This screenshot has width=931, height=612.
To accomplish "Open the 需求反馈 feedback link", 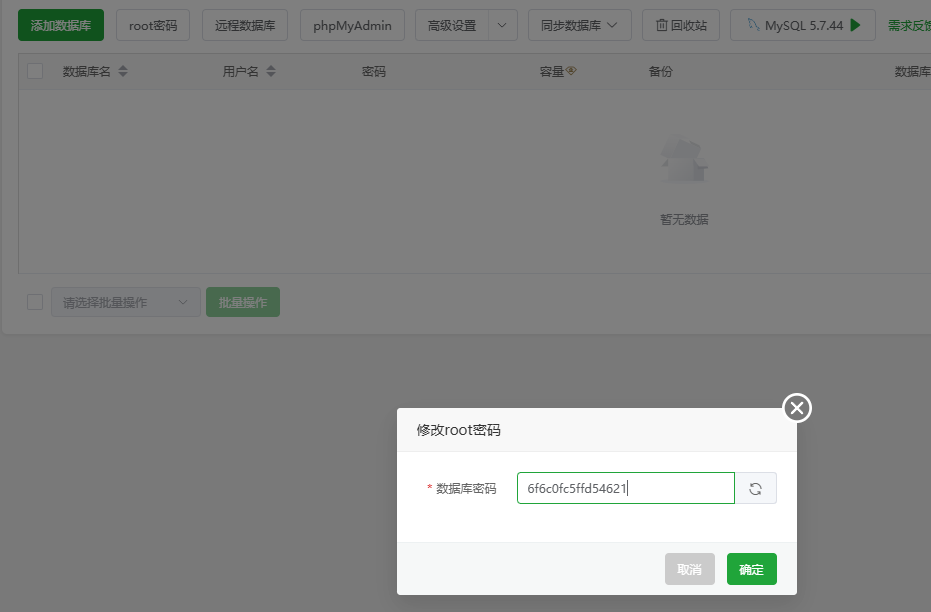I will [x=915, y=25].
